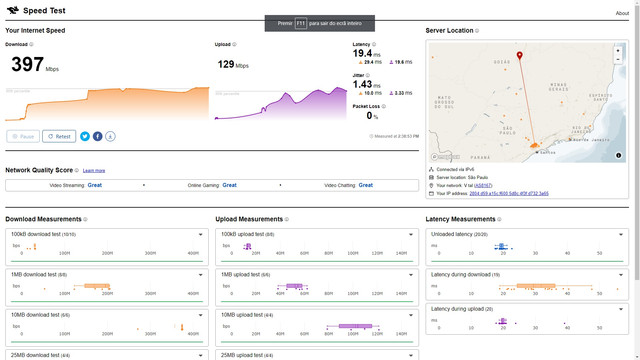Screen dimensions: 640x360
Task: Open the AS network number link
Action: [x=483, y=185]
